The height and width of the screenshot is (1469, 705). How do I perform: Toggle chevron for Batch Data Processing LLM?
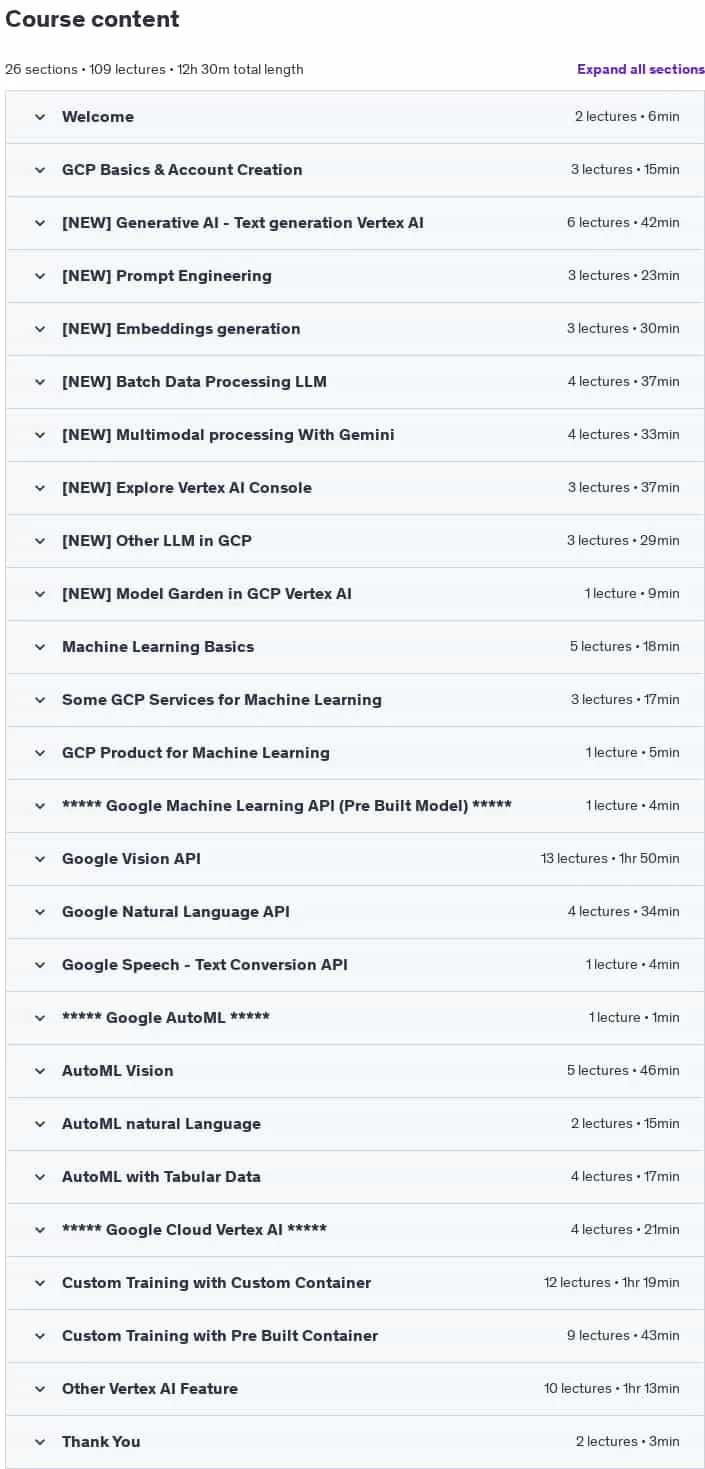(x=40, y=382)
